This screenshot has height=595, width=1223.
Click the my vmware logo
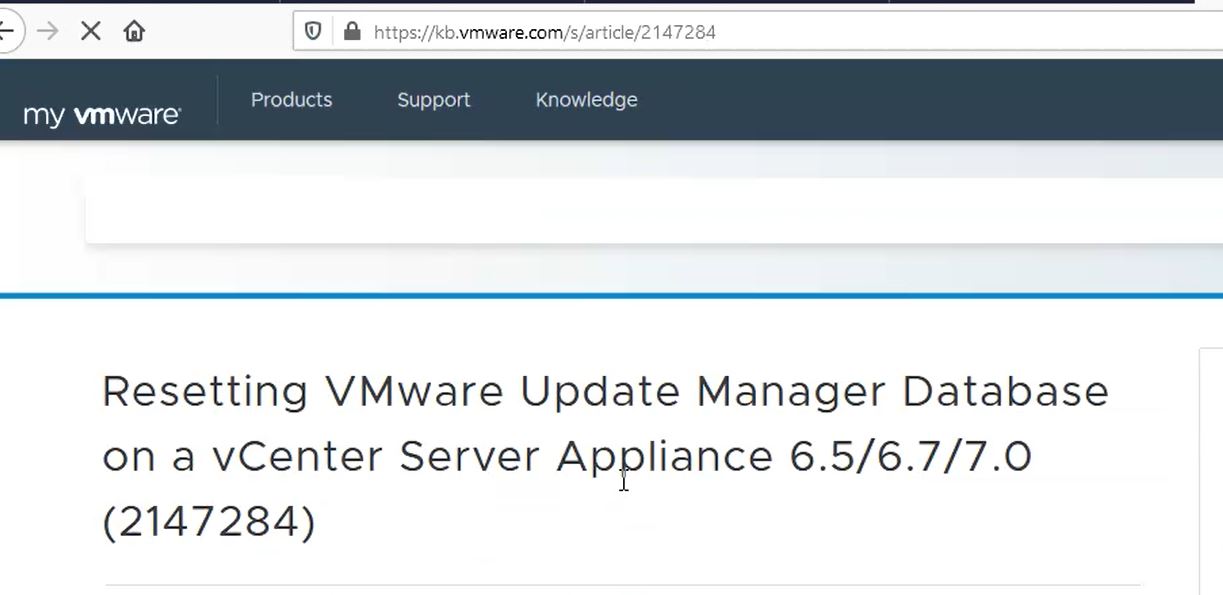click(101, 115)
